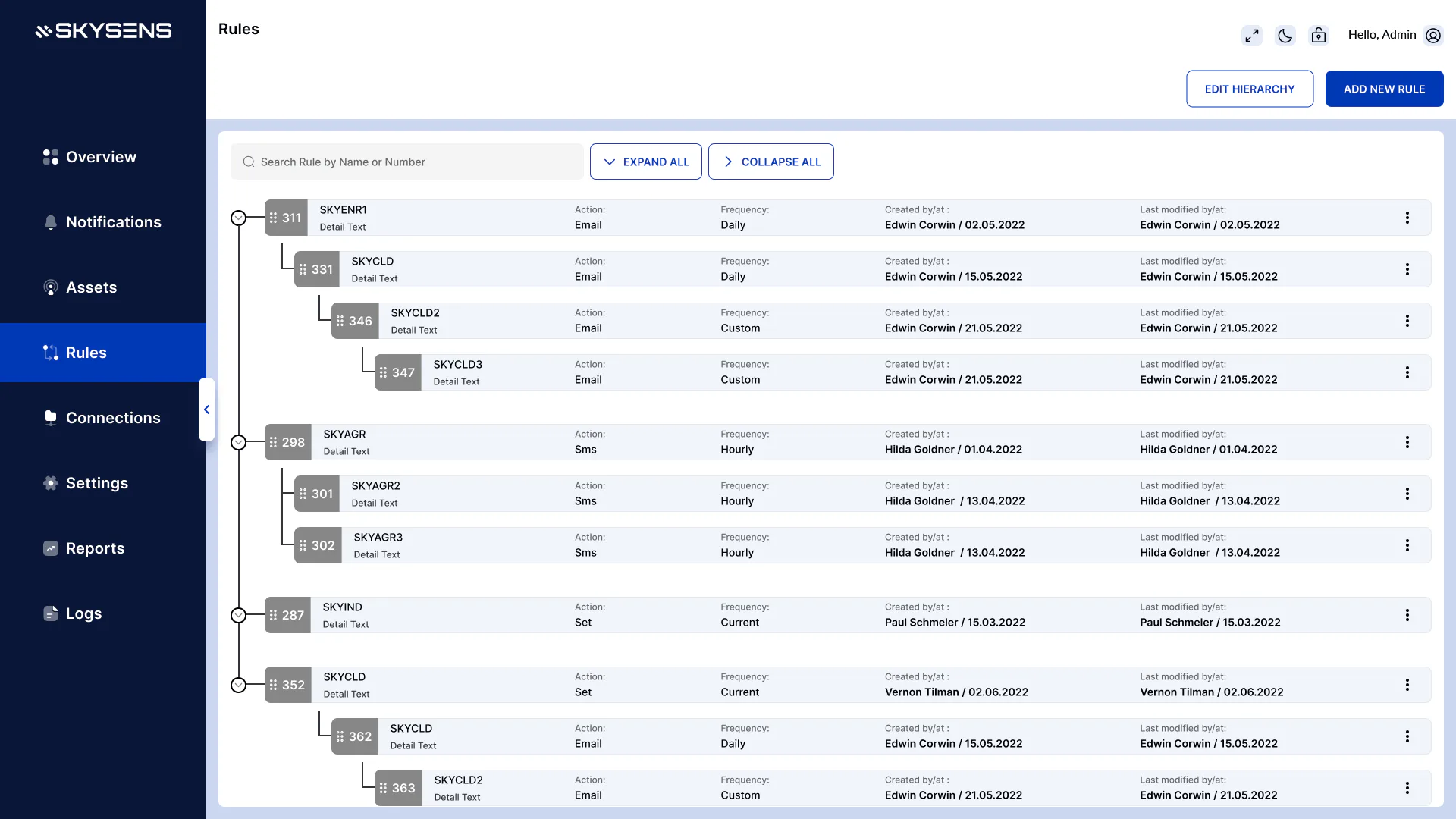Image resolution: width=1456 pixels, height=819 pixels.
Task: Open the three-dot menu for rule 362
Action: [1407, 736]
